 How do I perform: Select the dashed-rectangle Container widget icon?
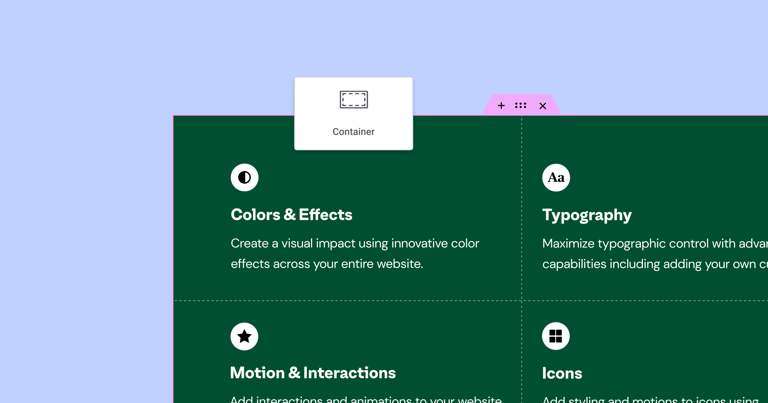(x=354, y=100)
